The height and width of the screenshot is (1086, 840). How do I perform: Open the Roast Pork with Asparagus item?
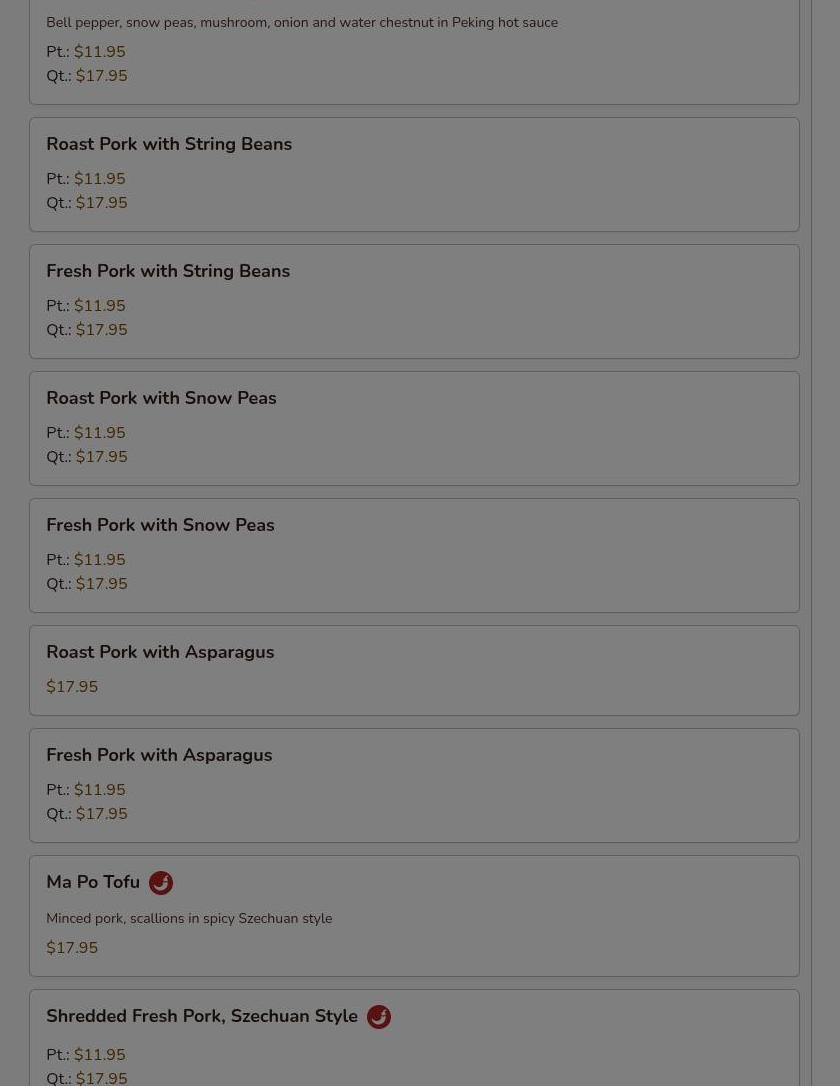coord(160,652)
